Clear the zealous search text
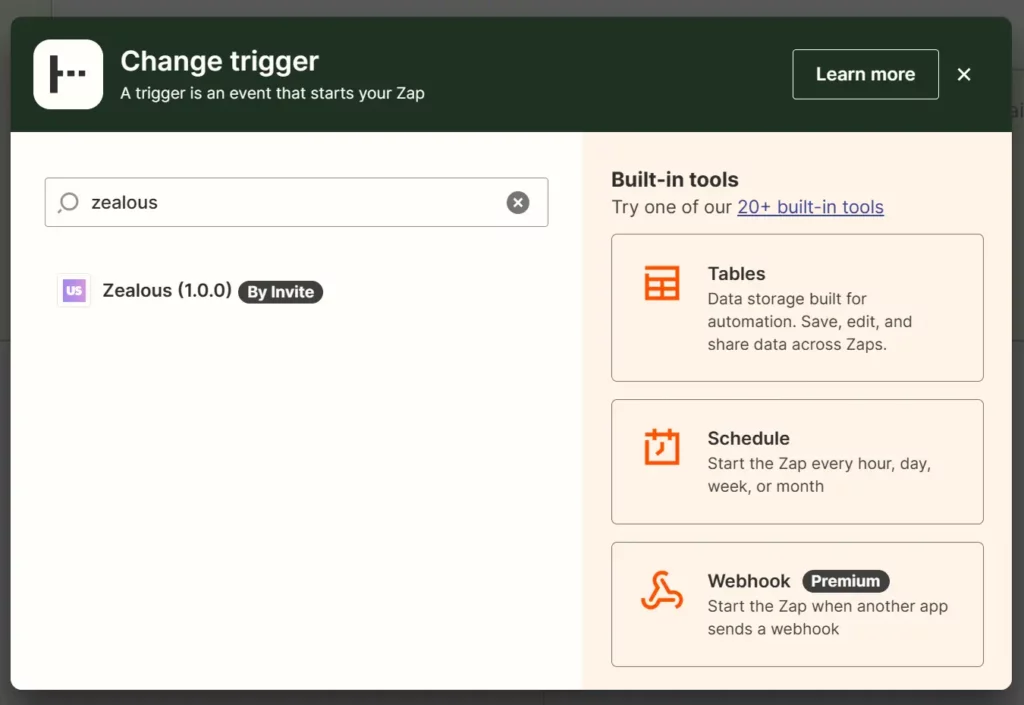The width and height of the screenshot is (1024, 705). pyautogui.click(x=518, y=202)
